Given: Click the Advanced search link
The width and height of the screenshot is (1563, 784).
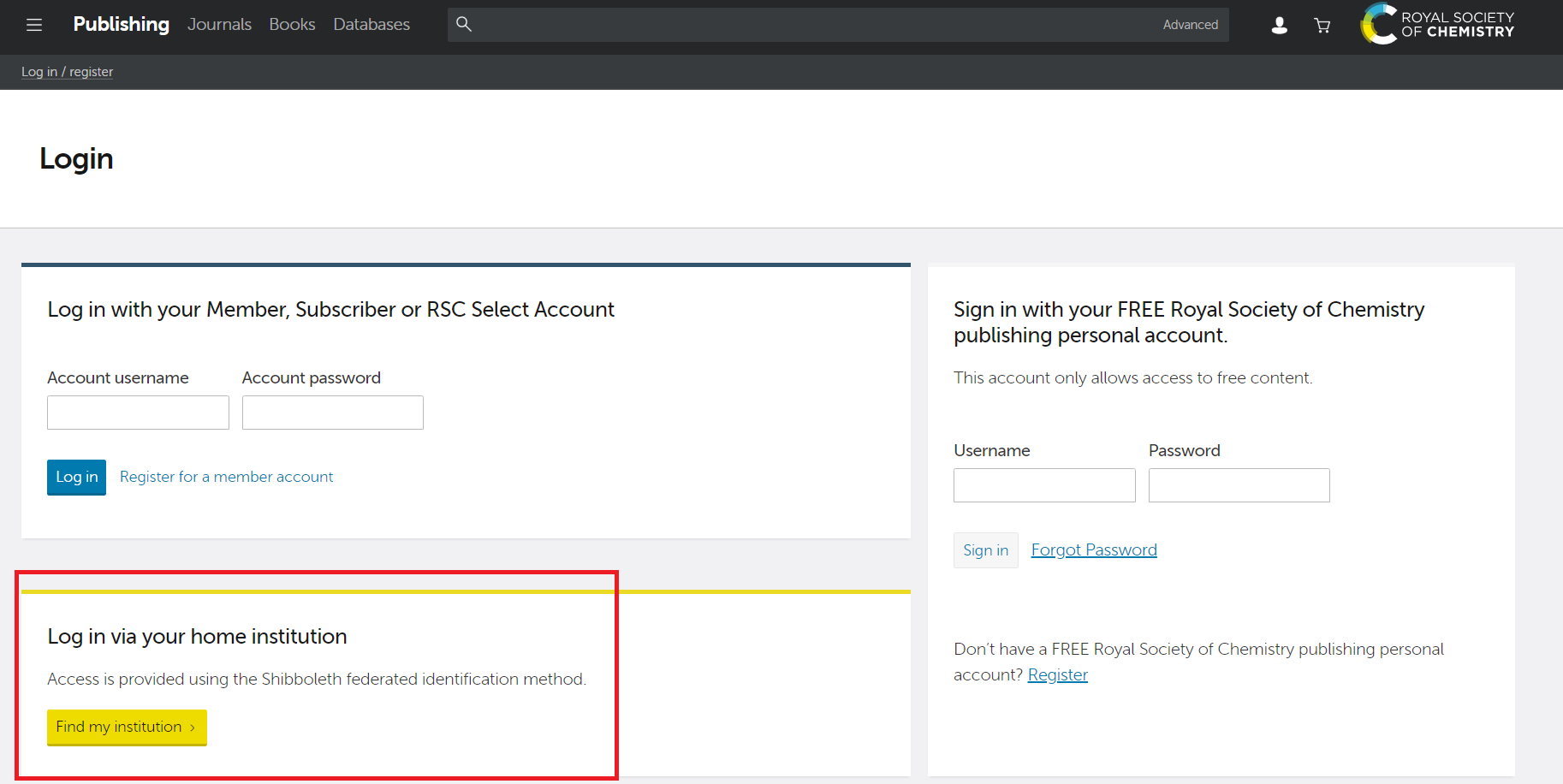Looking at the screenshot, I should tap(1190, 25).
